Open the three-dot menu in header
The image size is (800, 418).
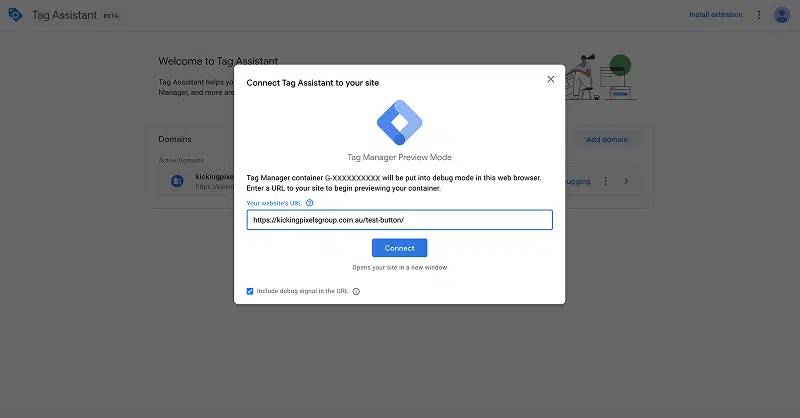[759, 15]
